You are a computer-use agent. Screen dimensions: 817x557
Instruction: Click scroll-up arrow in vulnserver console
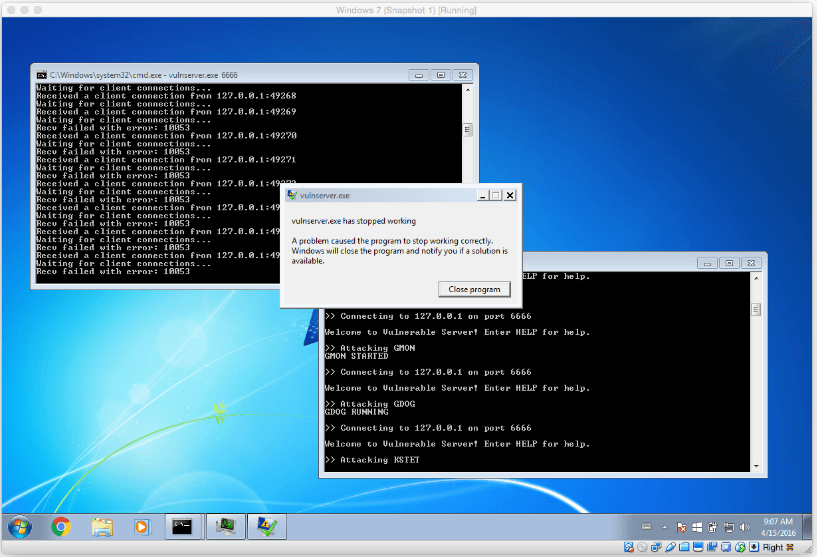[x=468, y=90]
